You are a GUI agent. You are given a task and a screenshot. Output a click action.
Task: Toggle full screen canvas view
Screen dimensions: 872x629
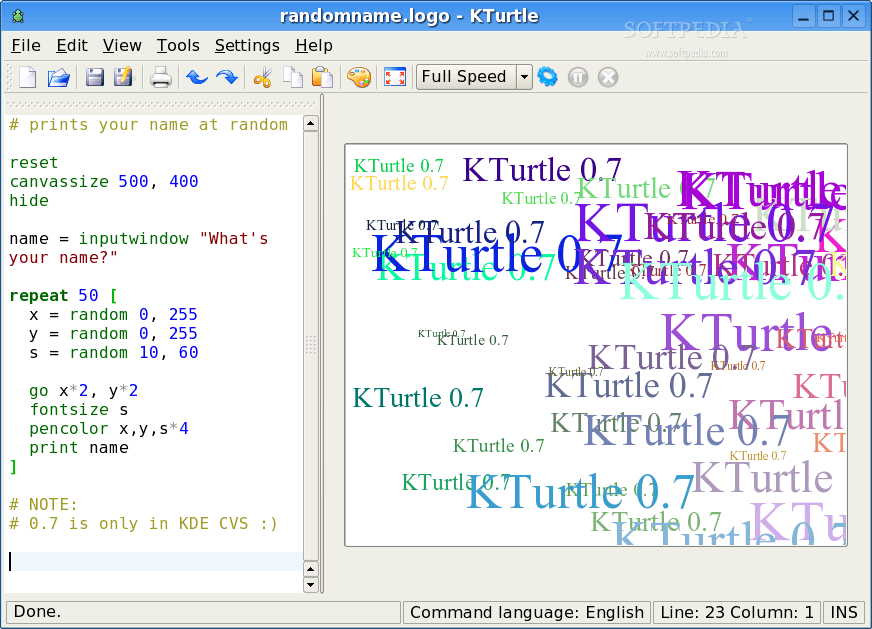(393, 76)
